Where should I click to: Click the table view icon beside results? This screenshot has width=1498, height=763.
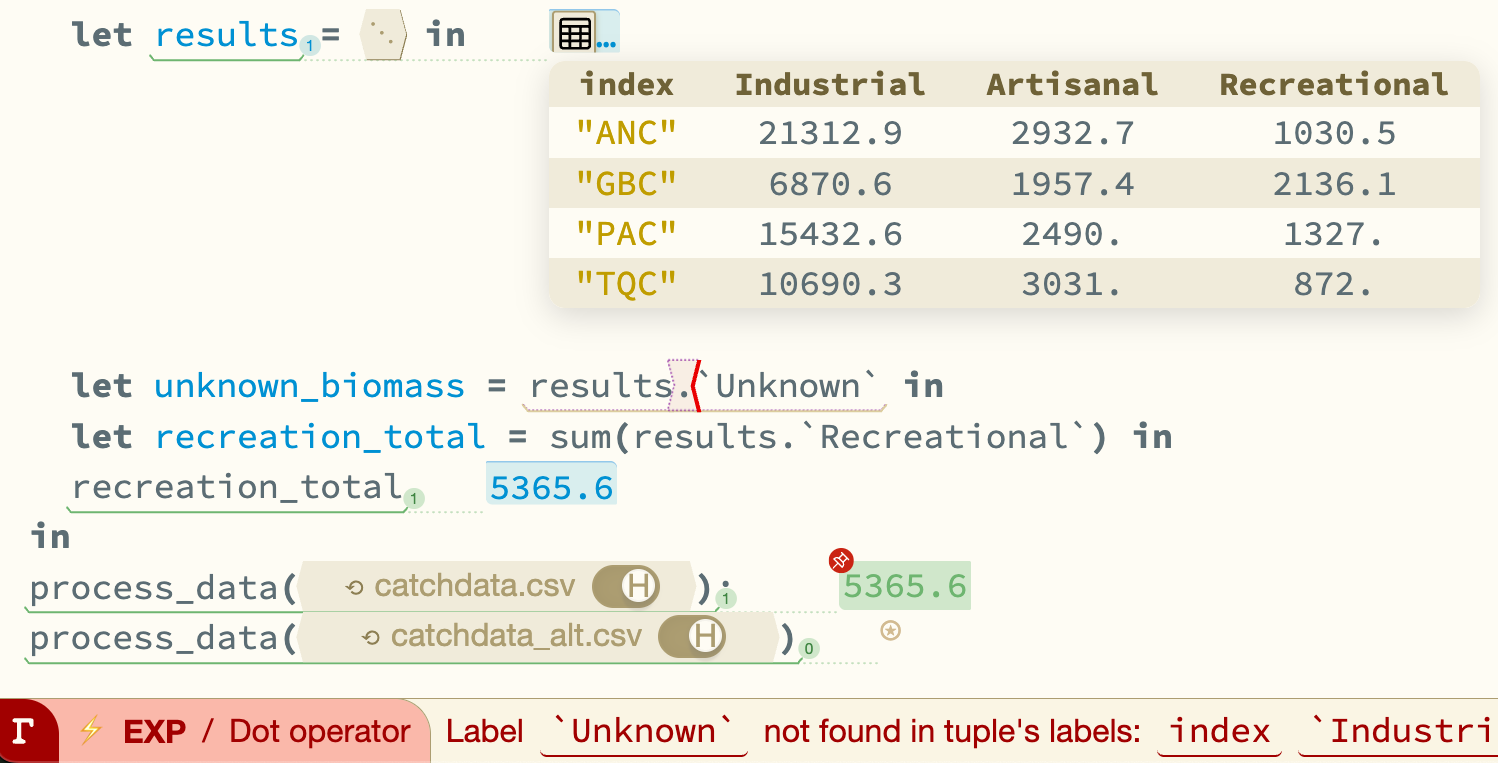click(x=574, y=33)
